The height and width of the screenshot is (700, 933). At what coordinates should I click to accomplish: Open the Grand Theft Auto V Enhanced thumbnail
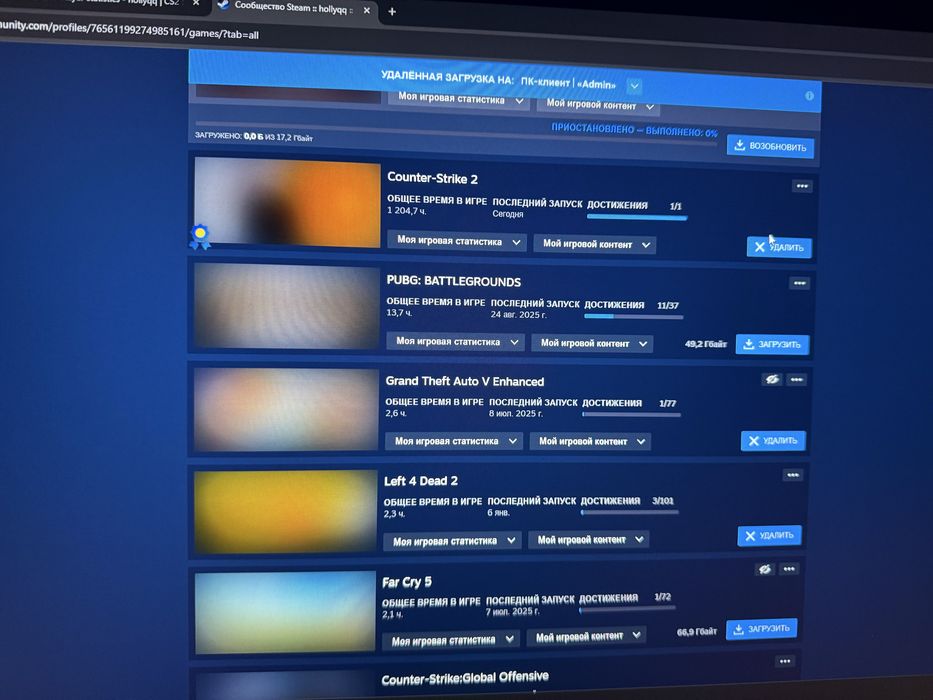click(286, 410)
